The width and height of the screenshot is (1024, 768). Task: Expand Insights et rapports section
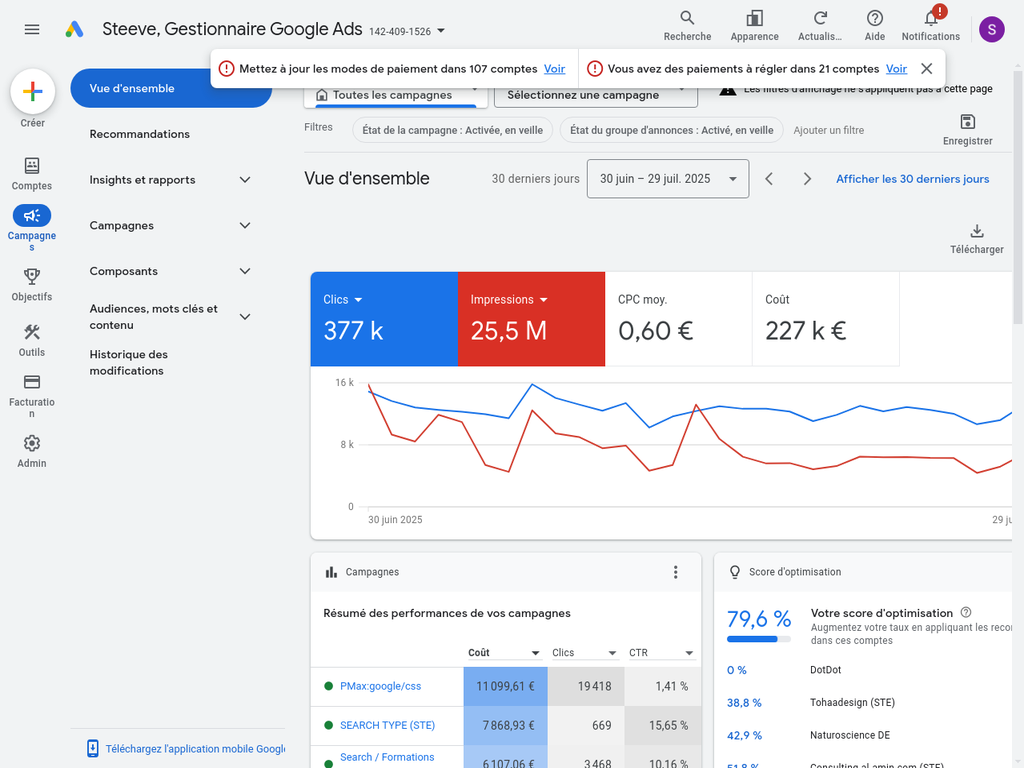coord(245,180)
